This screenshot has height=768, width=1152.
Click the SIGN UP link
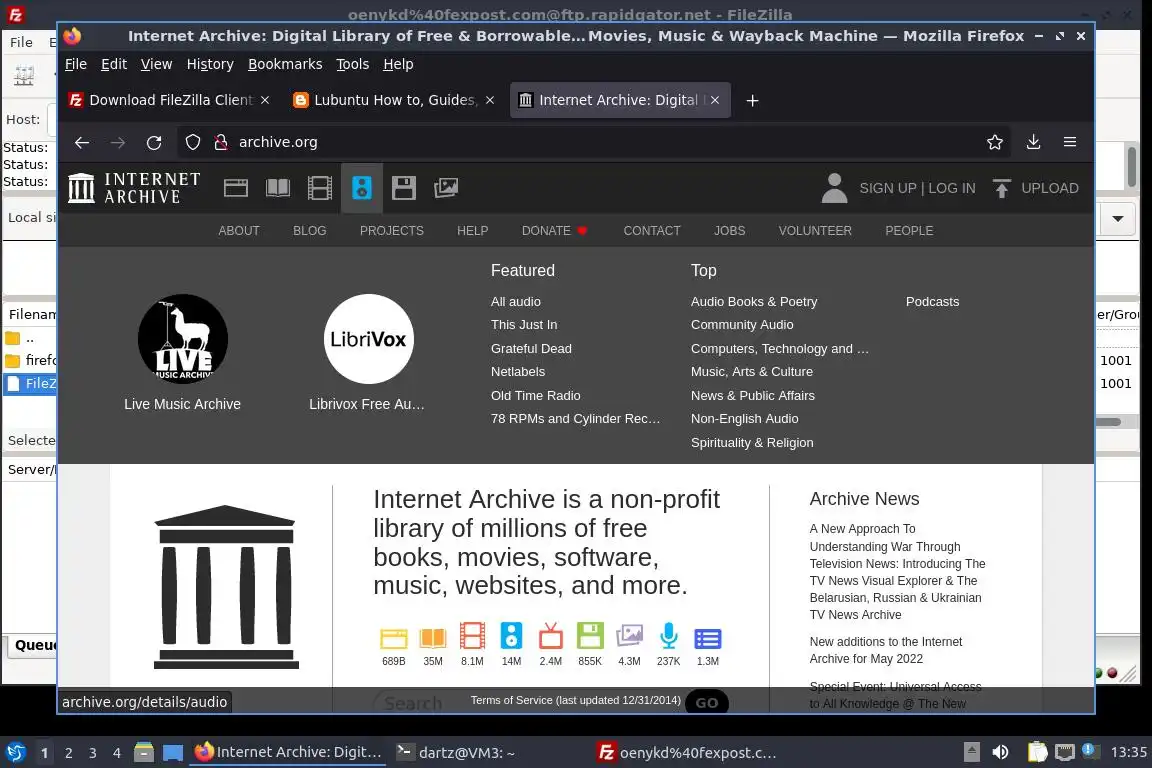click(x=888, y=188)
